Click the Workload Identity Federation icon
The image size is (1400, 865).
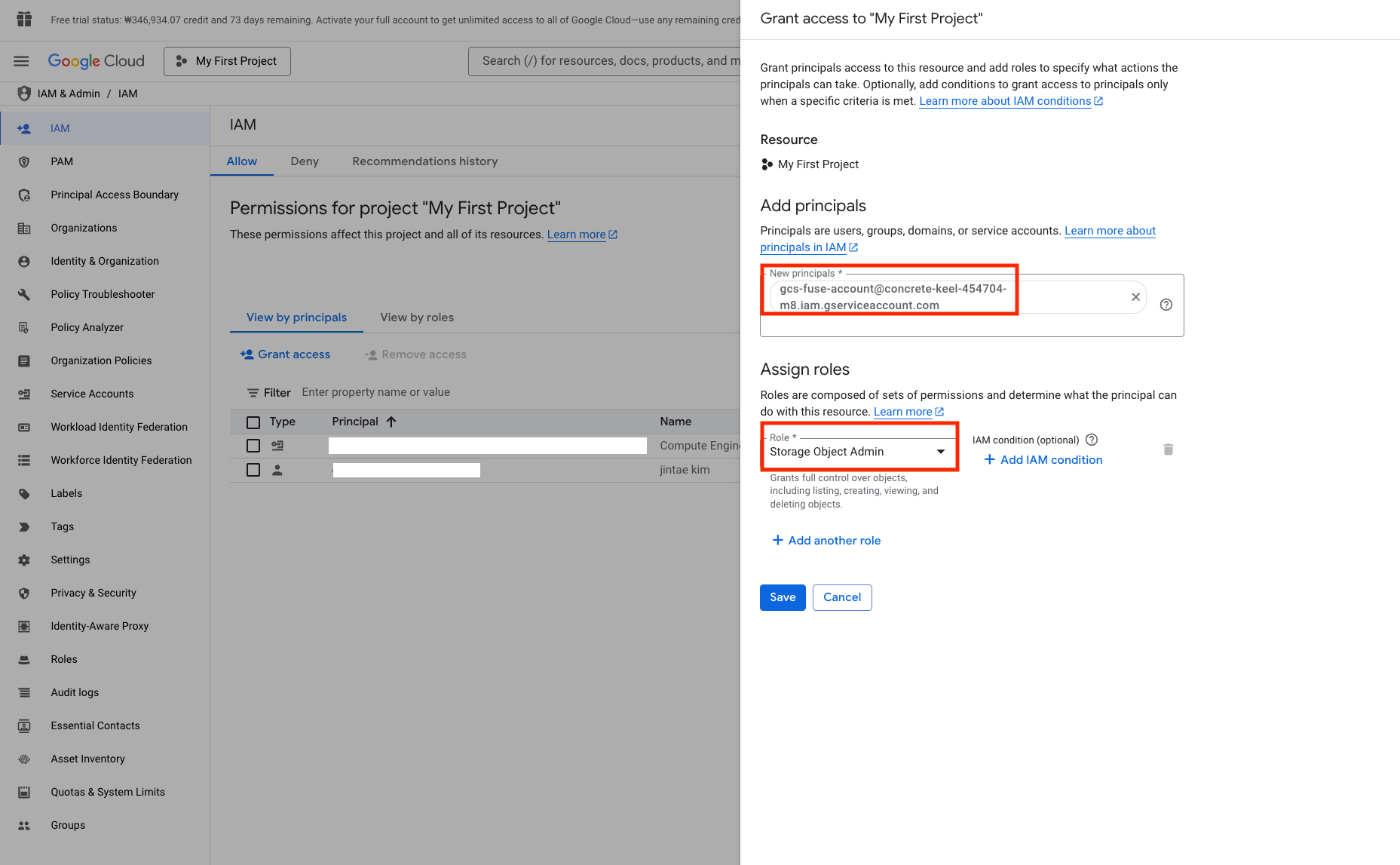point(24,427)
